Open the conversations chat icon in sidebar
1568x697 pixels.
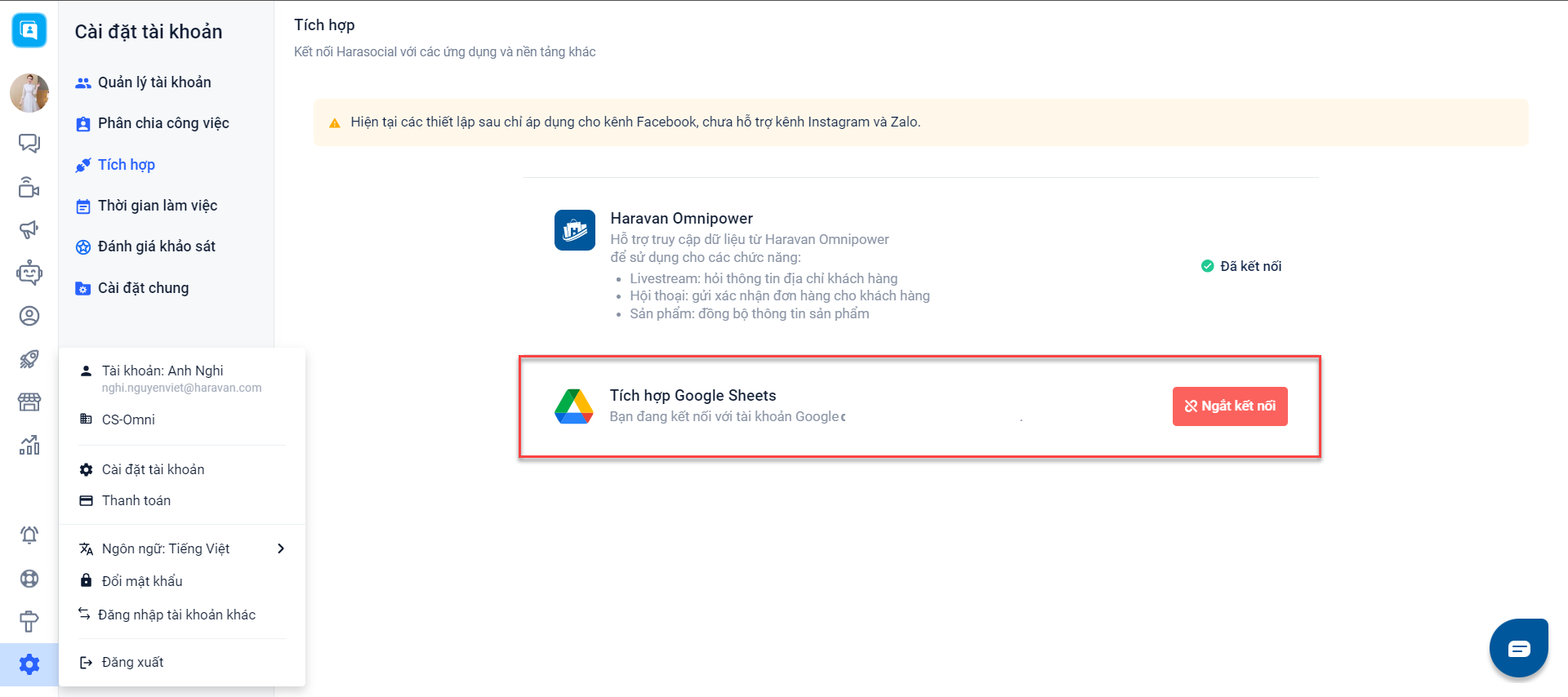click(29, 144)
